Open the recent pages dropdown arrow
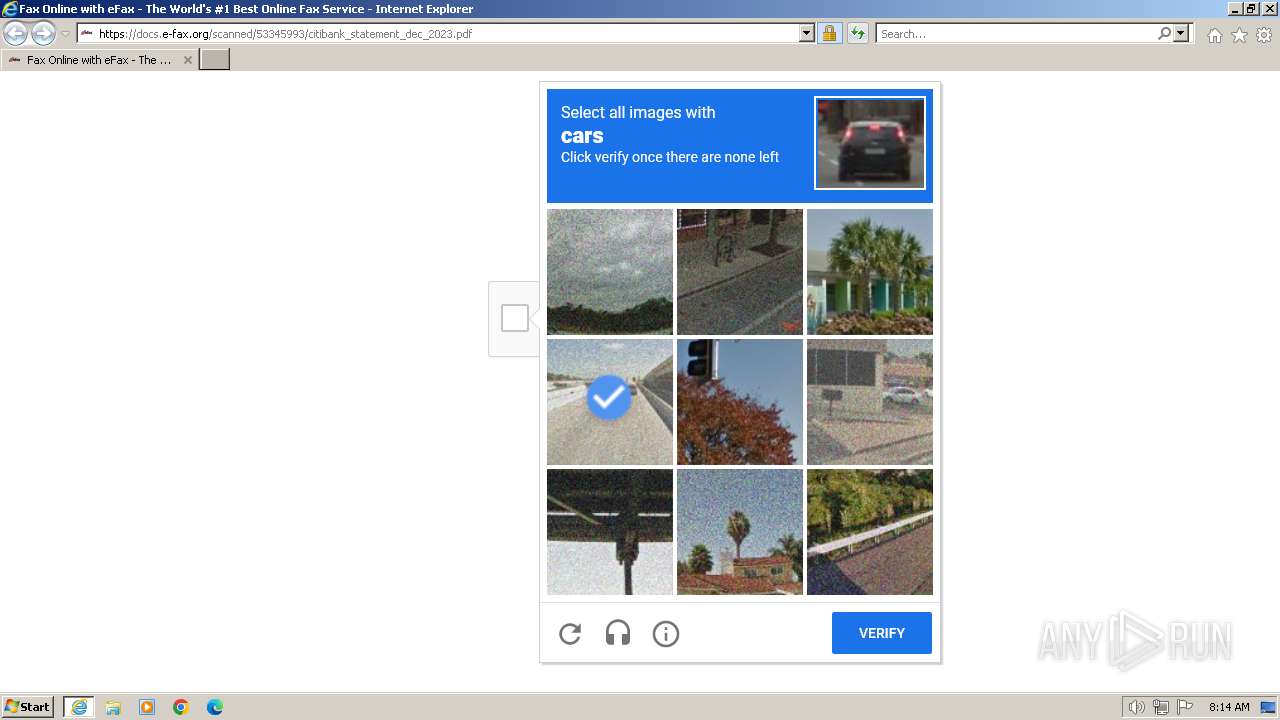The image size is (1280, 720). 65,34
